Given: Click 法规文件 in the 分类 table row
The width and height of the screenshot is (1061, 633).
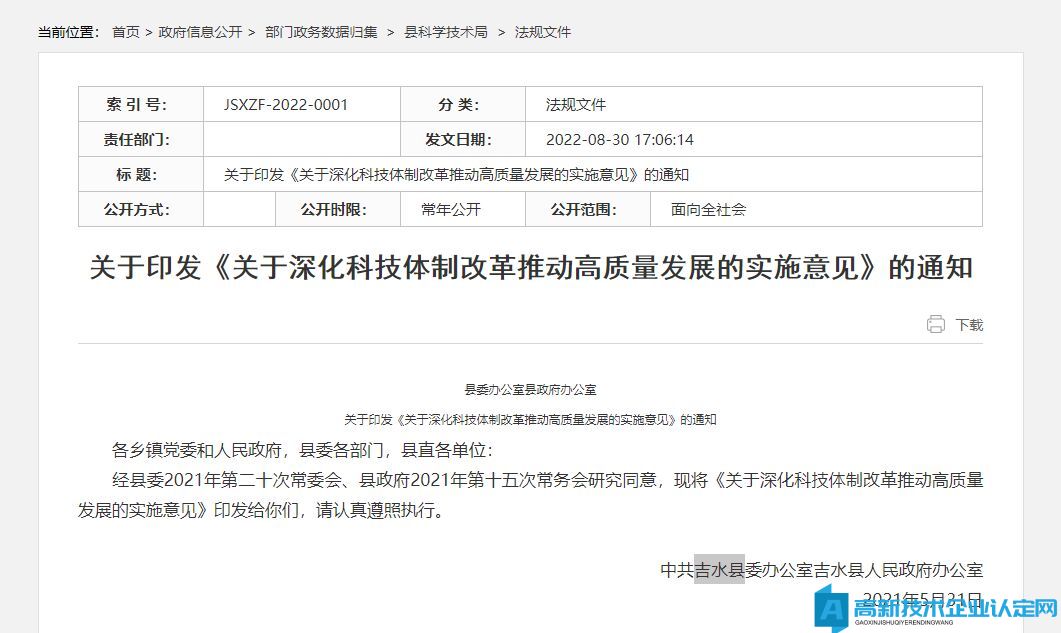Looking at the screenshot, I should point(575,105).
